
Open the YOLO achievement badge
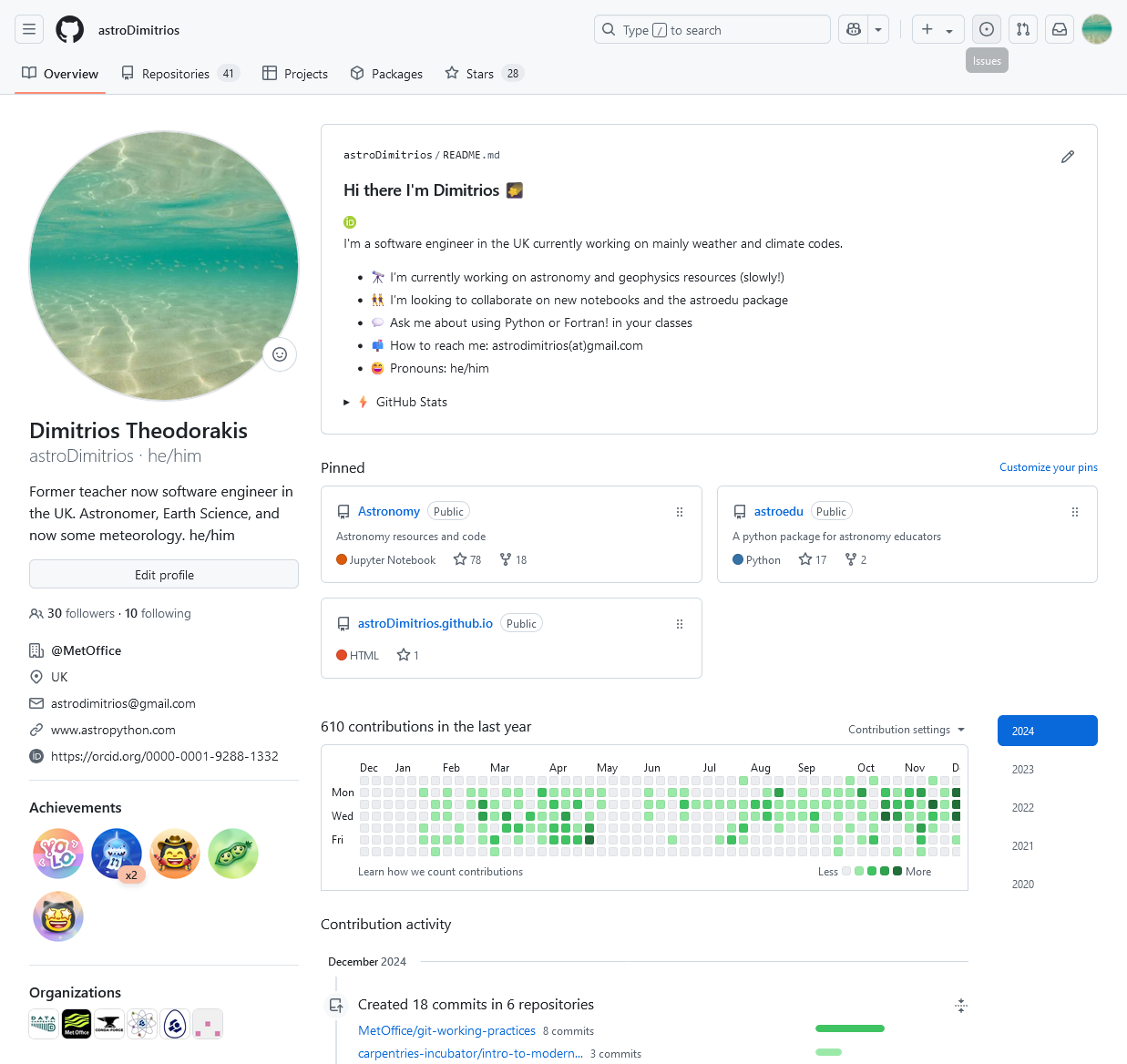click(x=58, y=854)
